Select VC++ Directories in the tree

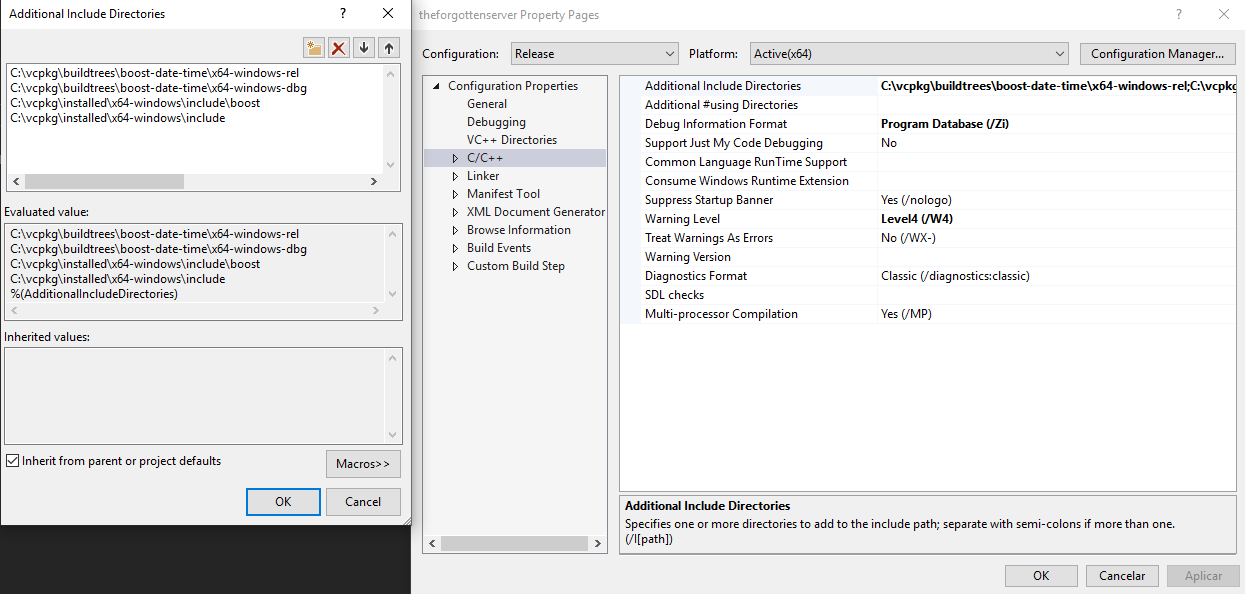pyautogui.click(x=511, y=140)
